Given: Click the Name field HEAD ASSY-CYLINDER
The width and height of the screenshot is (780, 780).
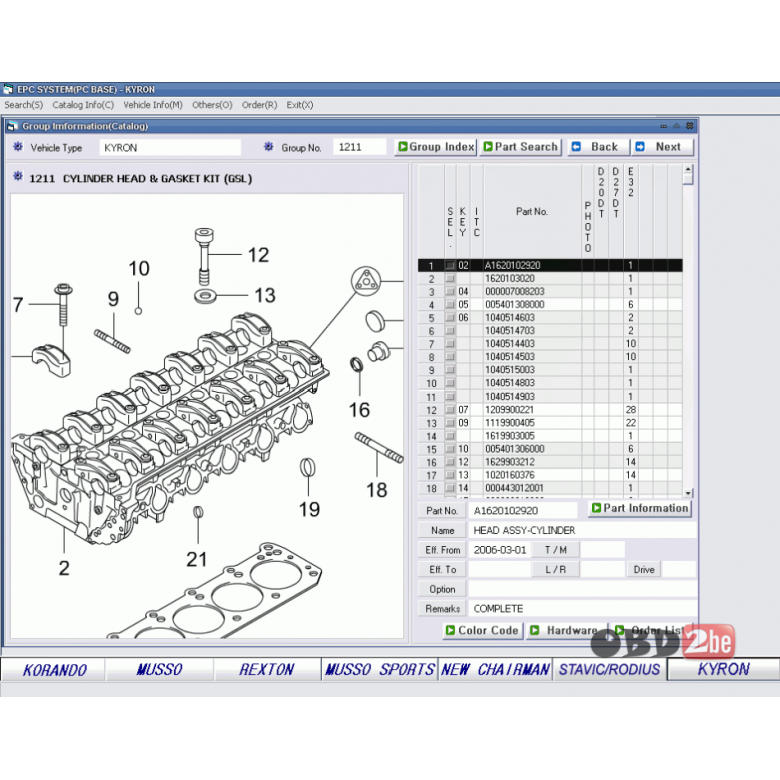Looking at the screenshot, I should coord(583,530).
